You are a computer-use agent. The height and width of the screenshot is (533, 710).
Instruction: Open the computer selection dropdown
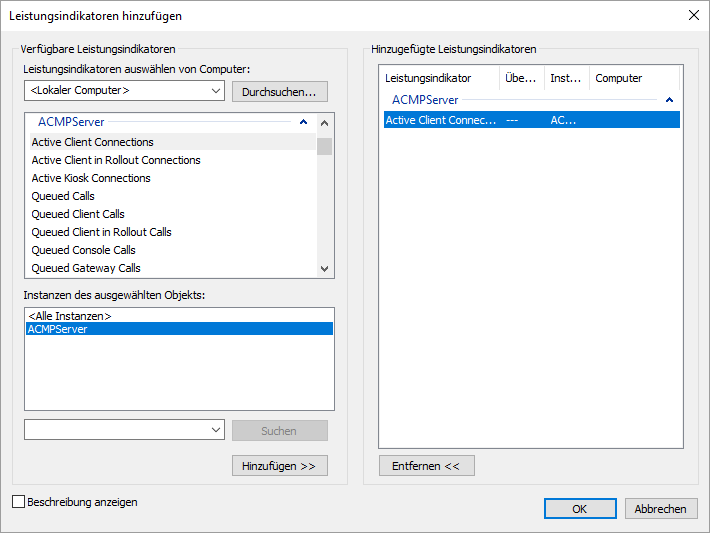point(217,92)
